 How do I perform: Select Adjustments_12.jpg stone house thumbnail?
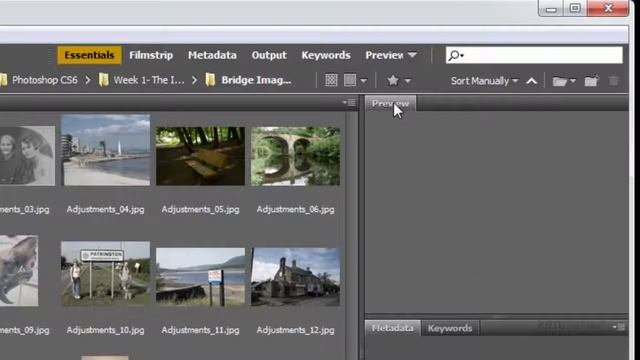[x=296, y=277]
